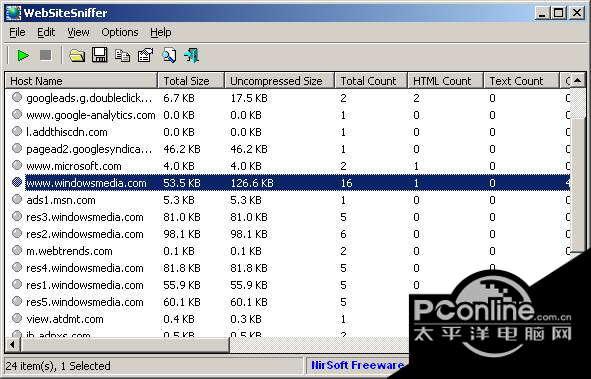Click the circle icon of www.windowsmedia.com row
Viewport: 591px width, 379px height.
pos(17,182)
